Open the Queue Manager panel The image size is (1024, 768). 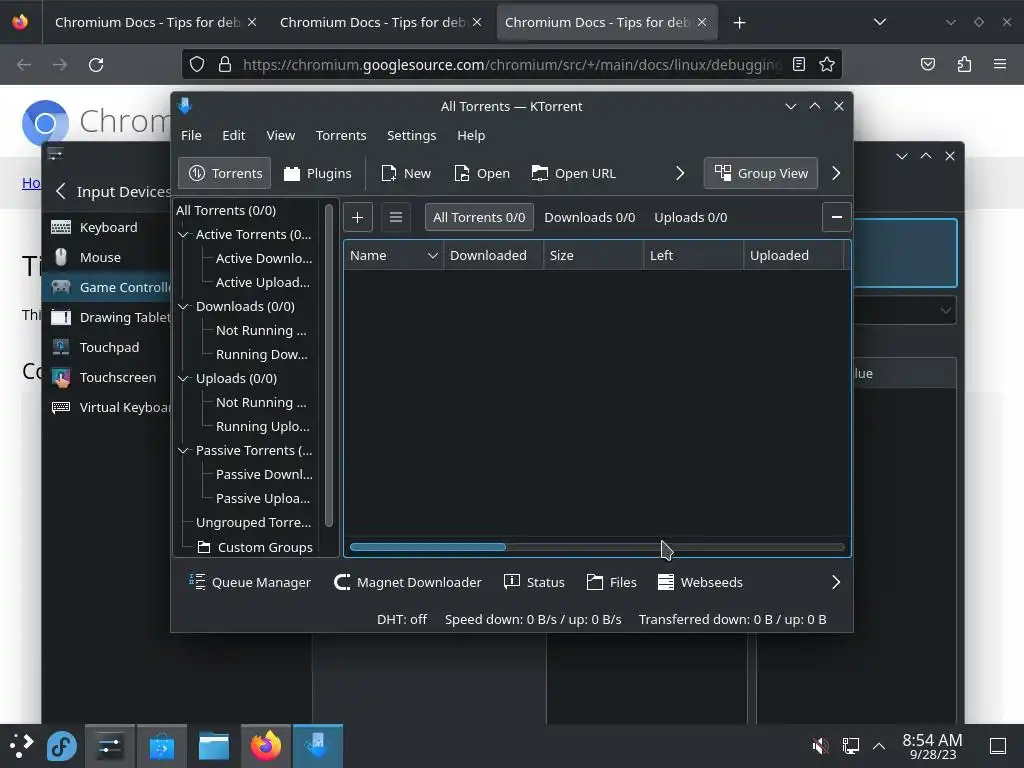(249, 583)
